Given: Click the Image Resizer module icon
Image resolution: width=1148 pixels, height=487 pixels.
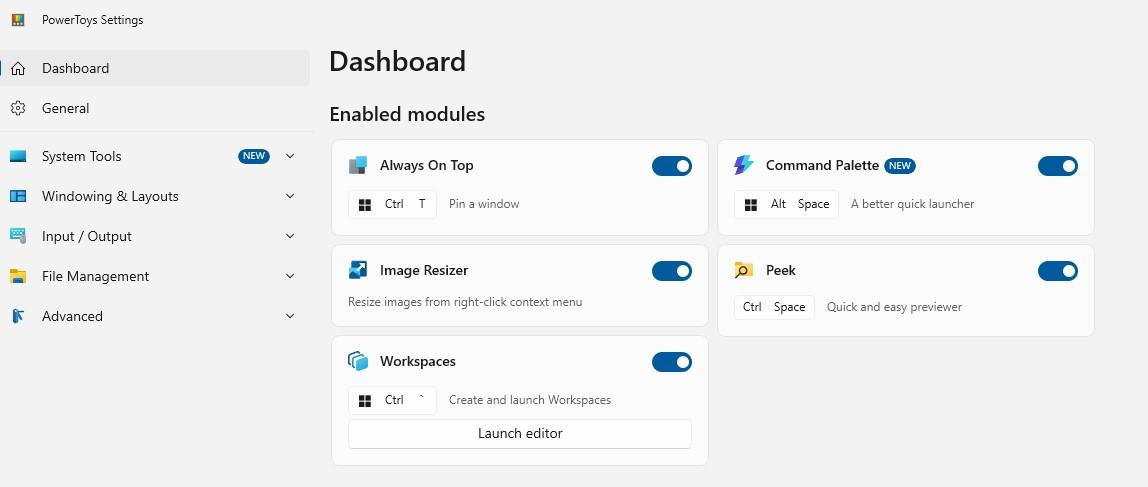Looking at the screenshot, I should (x=357, y=270).
